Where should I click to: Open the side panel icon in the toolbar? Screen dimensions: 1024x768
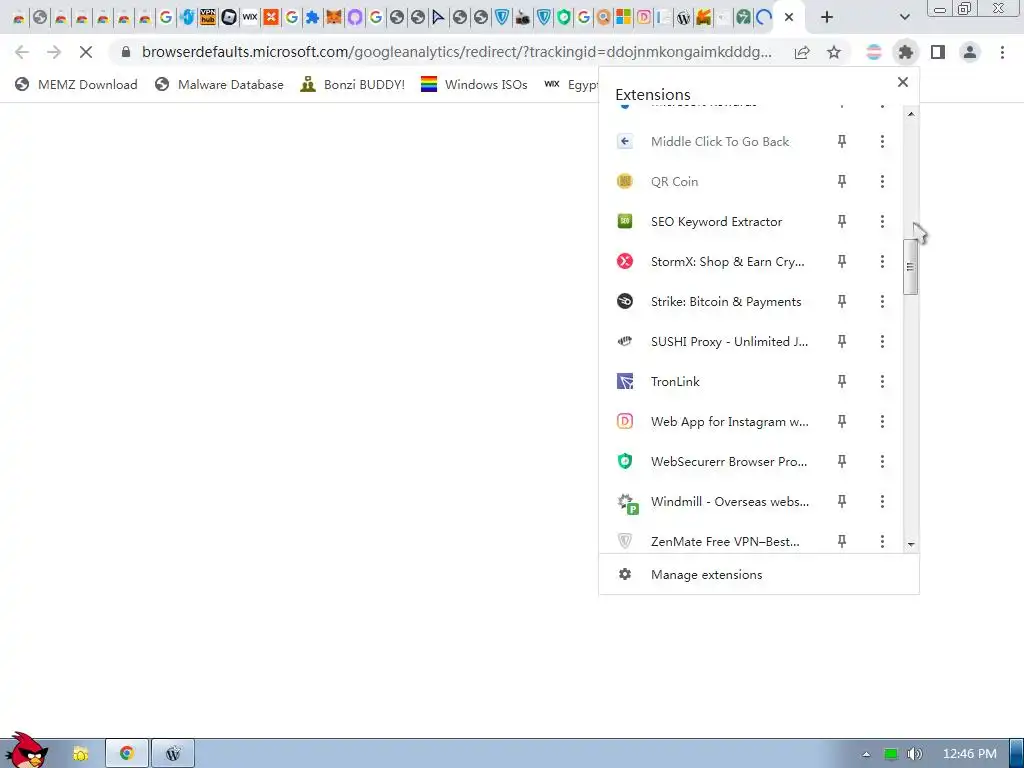[938, 52]
